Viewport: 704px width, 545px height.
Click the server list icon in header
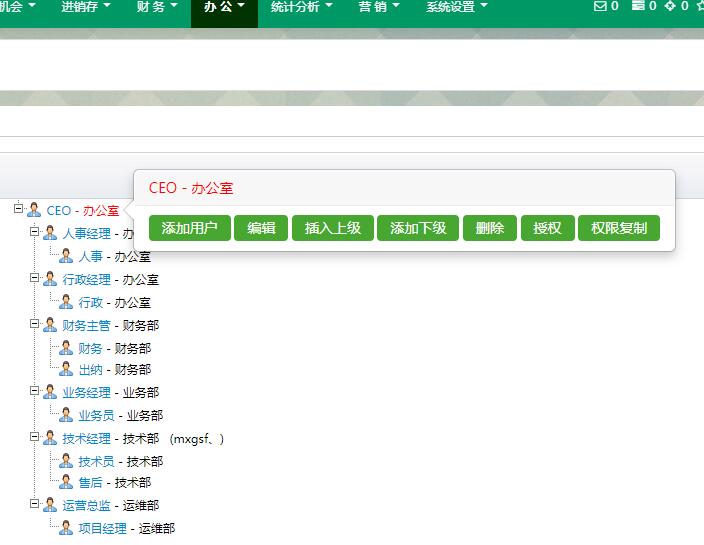(638, 6)
